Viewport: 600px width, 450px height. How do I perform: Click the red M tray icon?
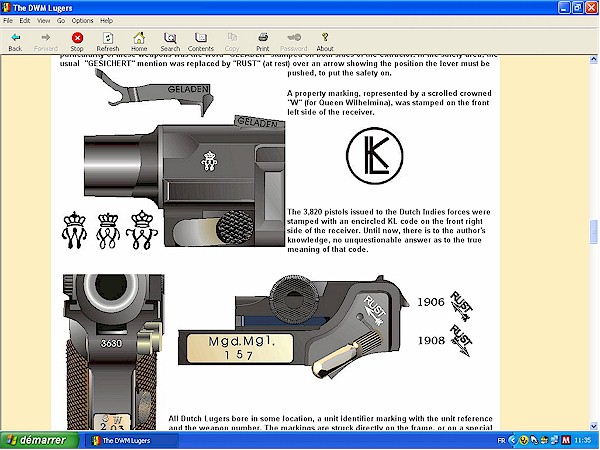click(566, 440)
